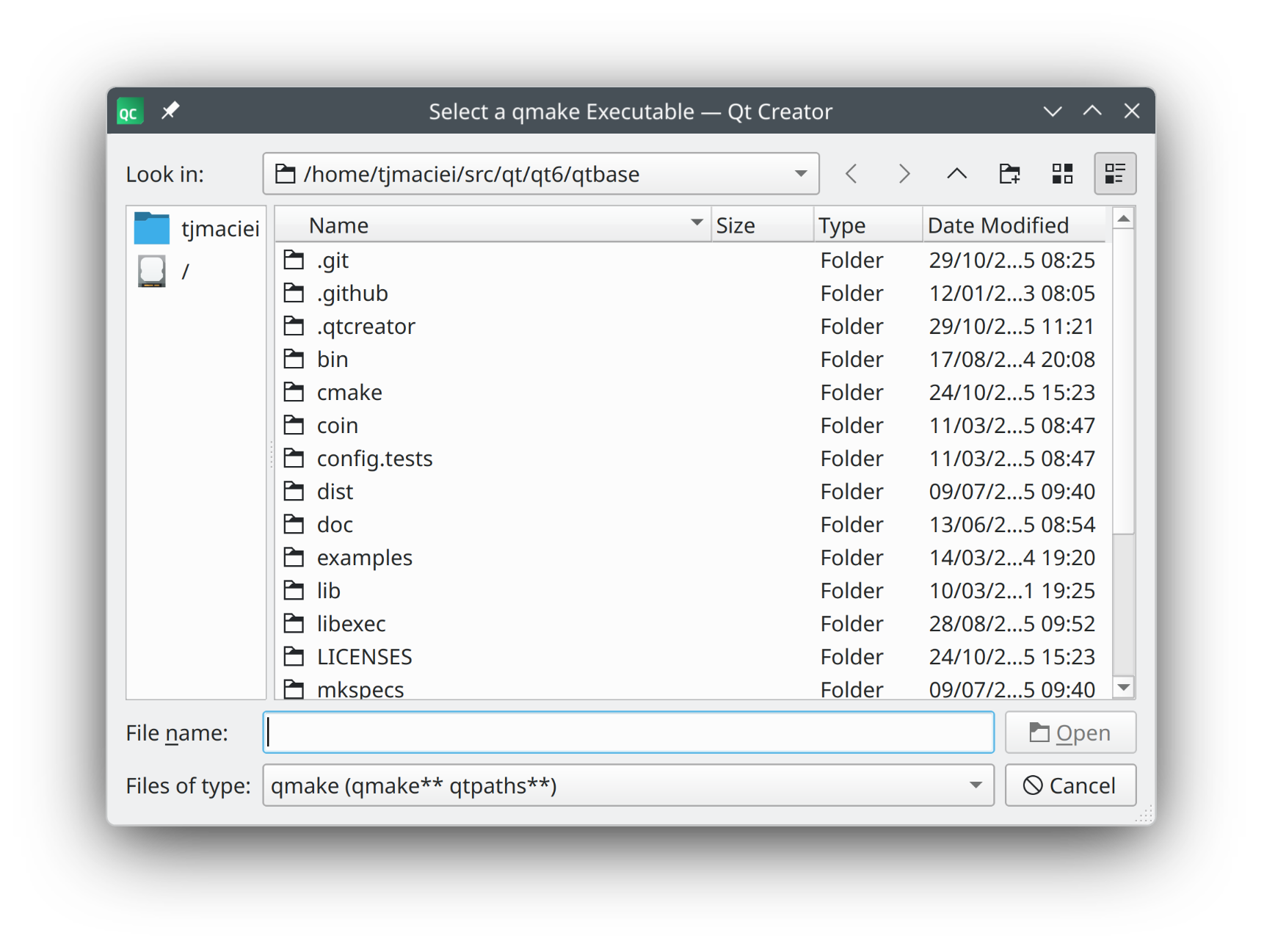Click the Qt Creator app icon
1264x952 pixels.
[130, 112]
